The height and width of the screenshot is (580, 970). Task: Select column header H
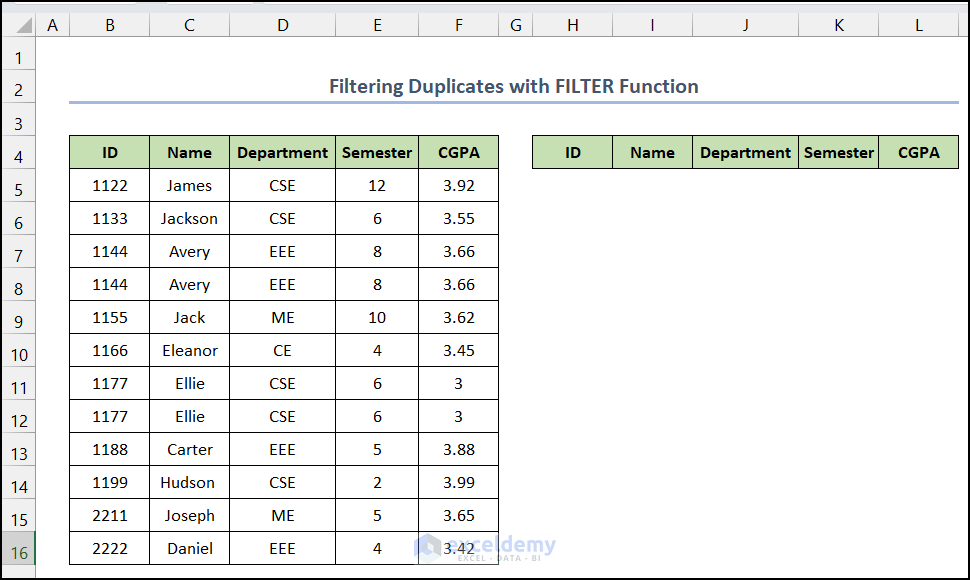[x=572, y=24]
